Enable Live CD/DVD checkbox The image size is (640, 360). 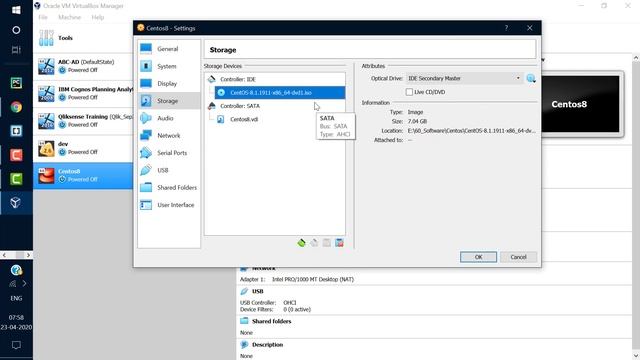pyautogui.click(x=409, y=92)
